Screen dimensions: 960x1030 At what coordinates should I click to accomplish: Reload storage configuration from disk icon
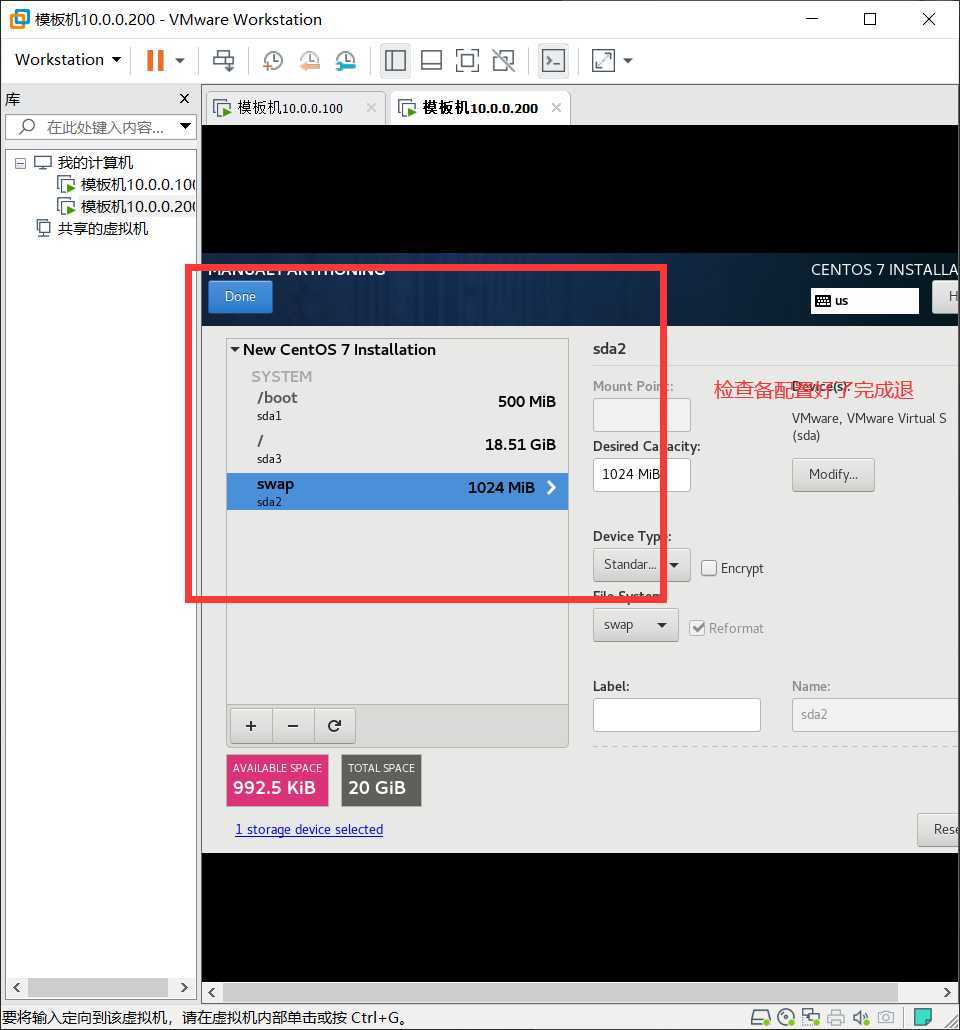(x=334, y=725)
